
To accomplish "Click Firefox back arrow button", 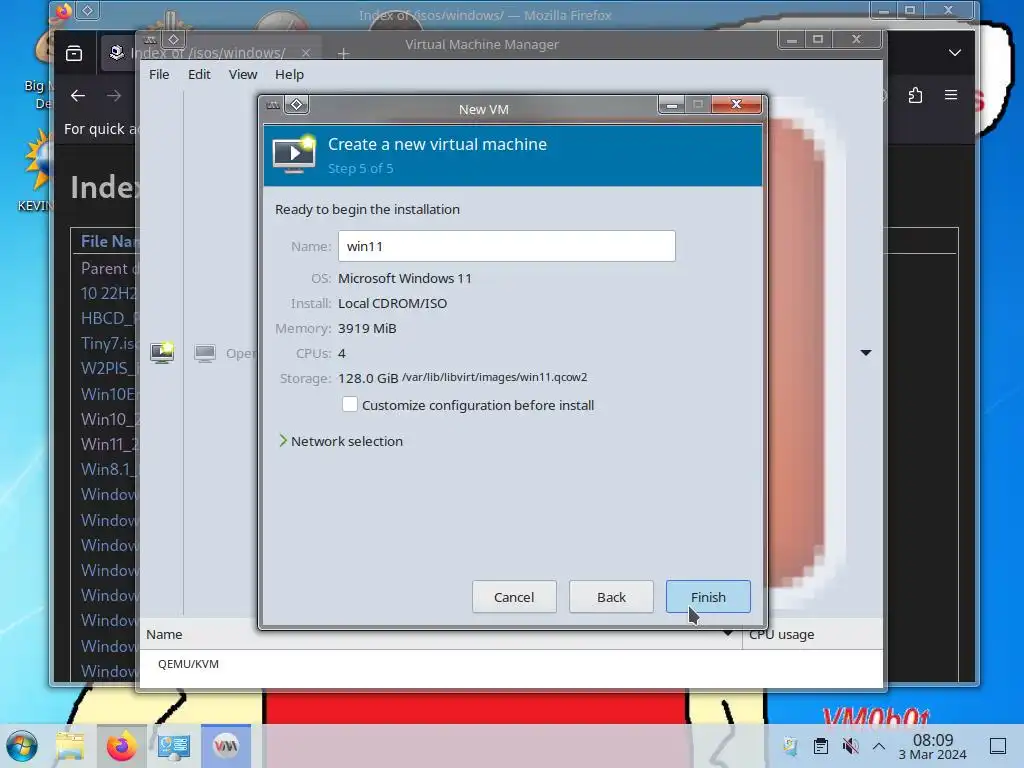I will [x=78, y=96].
